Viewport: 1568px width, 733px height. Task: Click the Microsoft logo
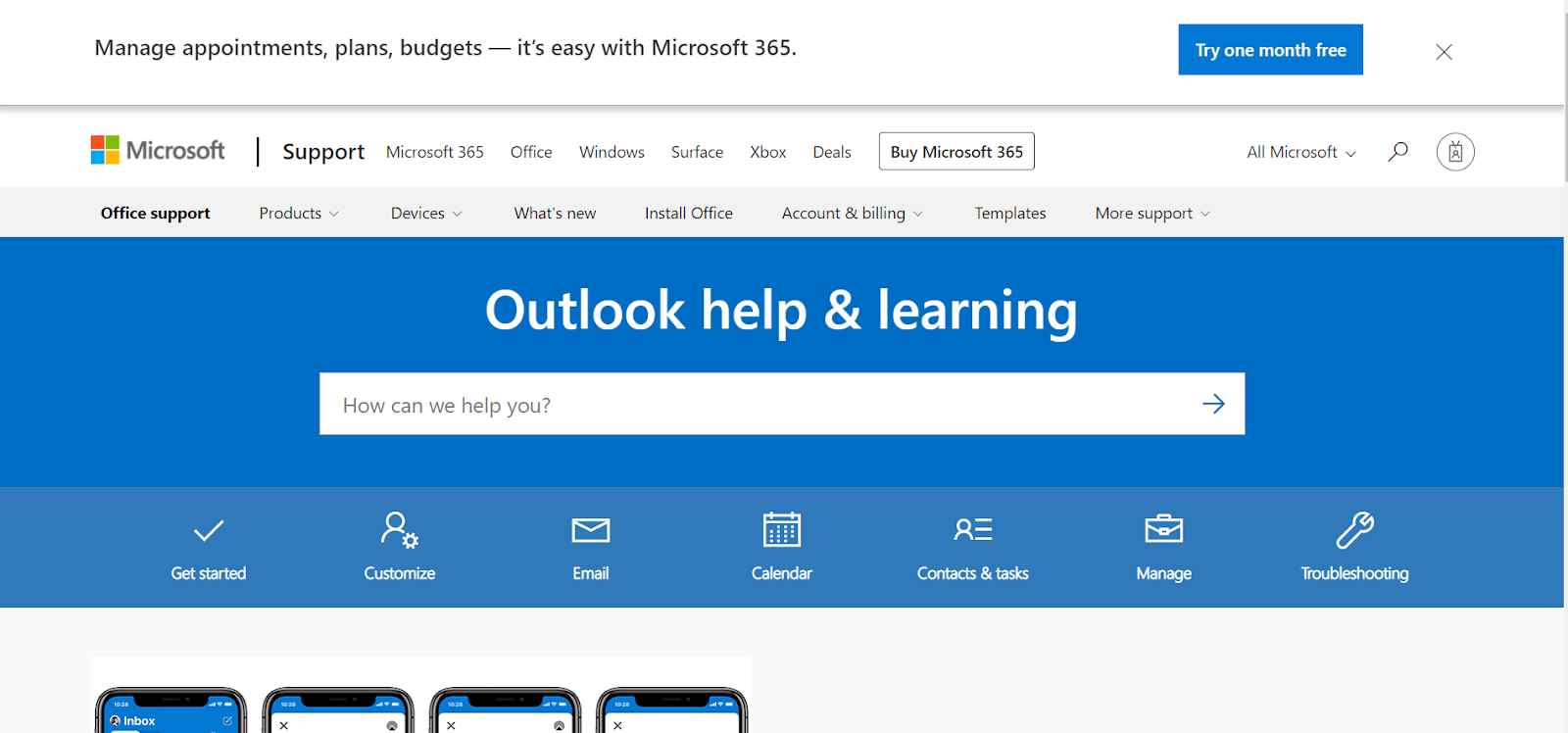(158, 150)
